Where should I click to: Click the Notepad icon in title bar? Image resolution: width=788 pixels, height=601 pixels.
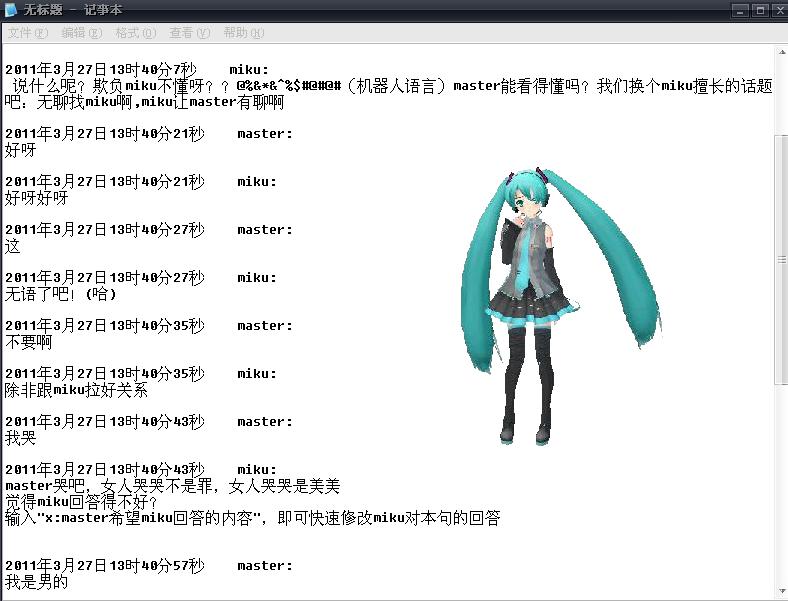tap(11, 9)
